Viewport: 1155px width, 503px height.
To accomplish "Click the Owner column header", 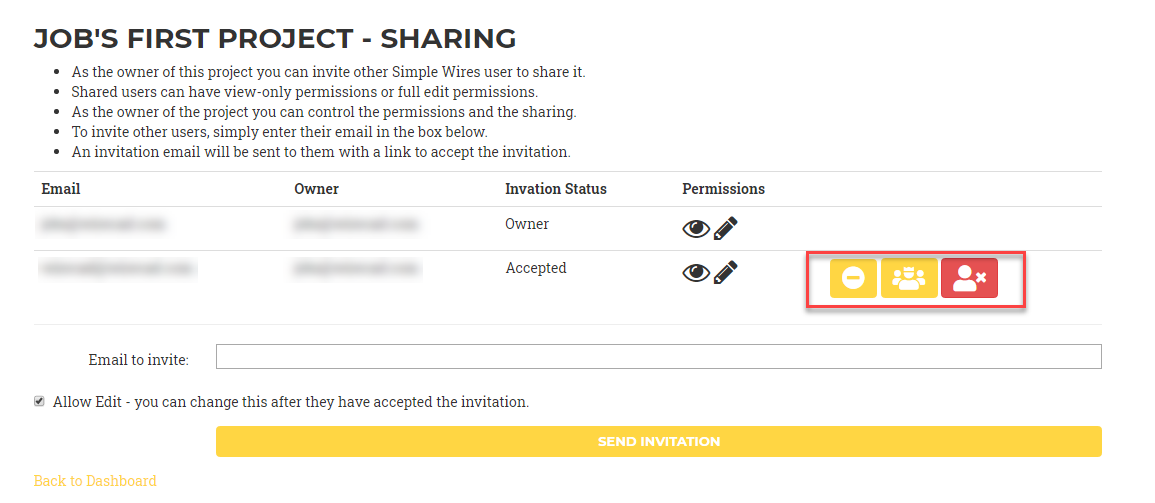I will point(316,189).
